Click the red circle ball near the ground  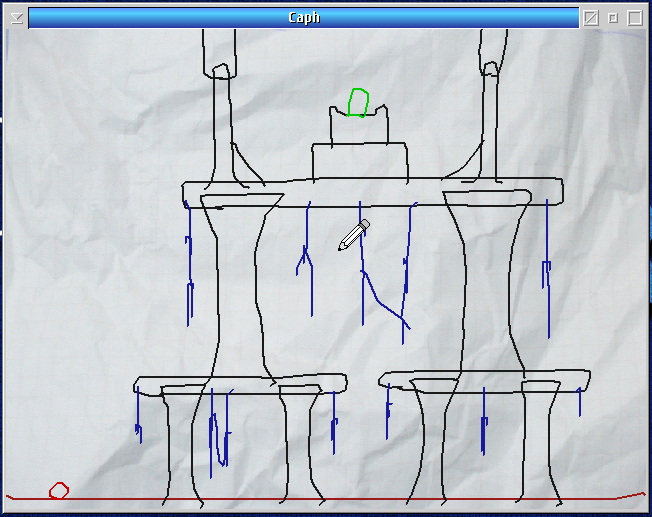click(x=59, y=490)
